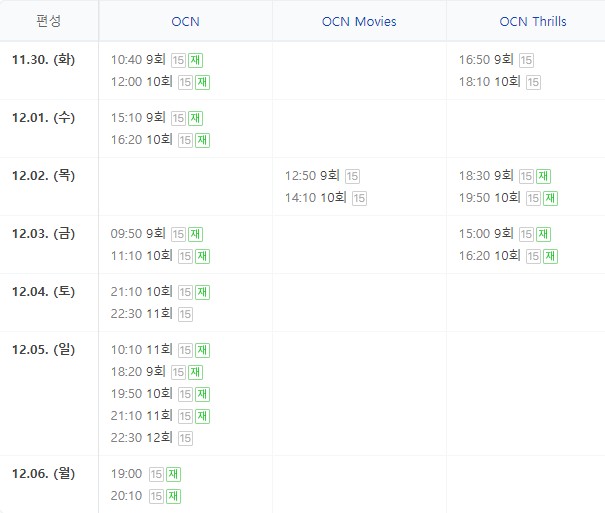Click the green 재 badge beside 09:50 9회

(195, 234)
